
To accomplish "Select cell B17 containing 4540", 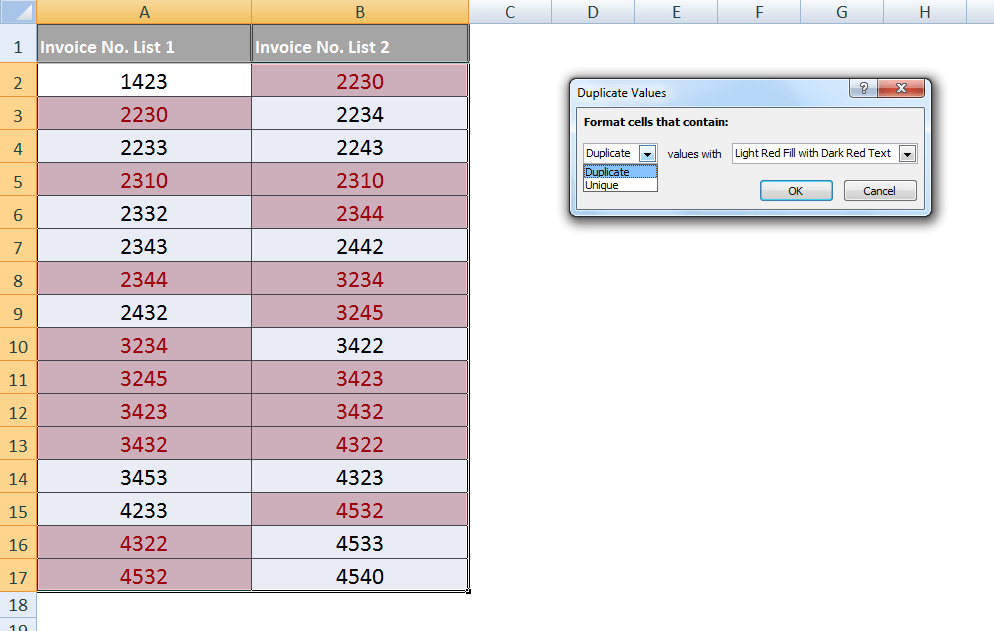I will (x=360, y=575).
